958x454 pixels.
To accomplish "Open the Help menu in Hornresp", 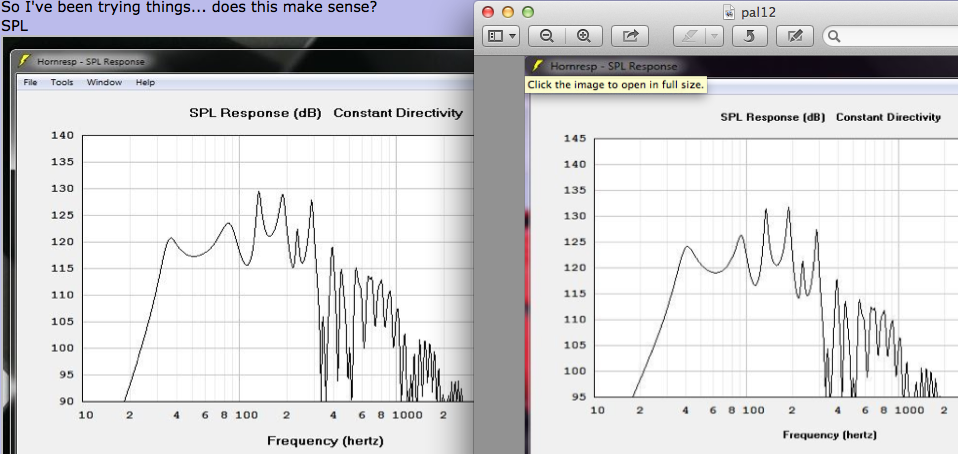I will [x=145, y=82].
